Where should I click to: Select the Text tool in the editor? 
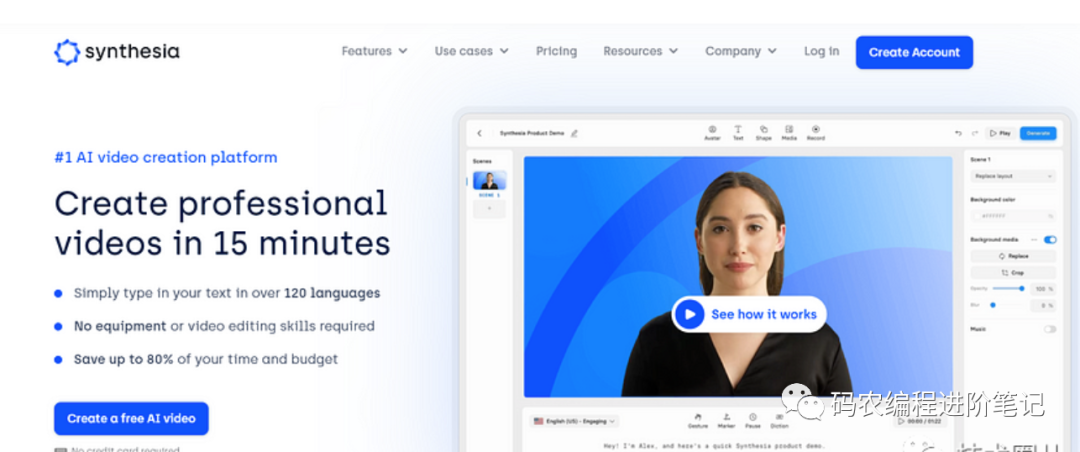point(738,133)
